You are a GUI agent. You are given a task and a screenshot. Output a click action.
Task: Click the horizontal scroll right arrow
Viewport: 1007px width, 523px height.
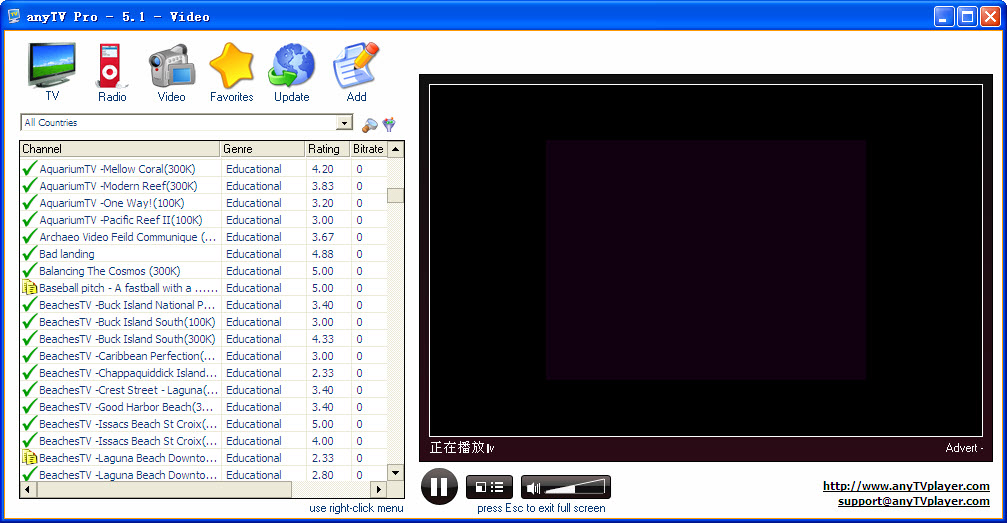[379, 489]
